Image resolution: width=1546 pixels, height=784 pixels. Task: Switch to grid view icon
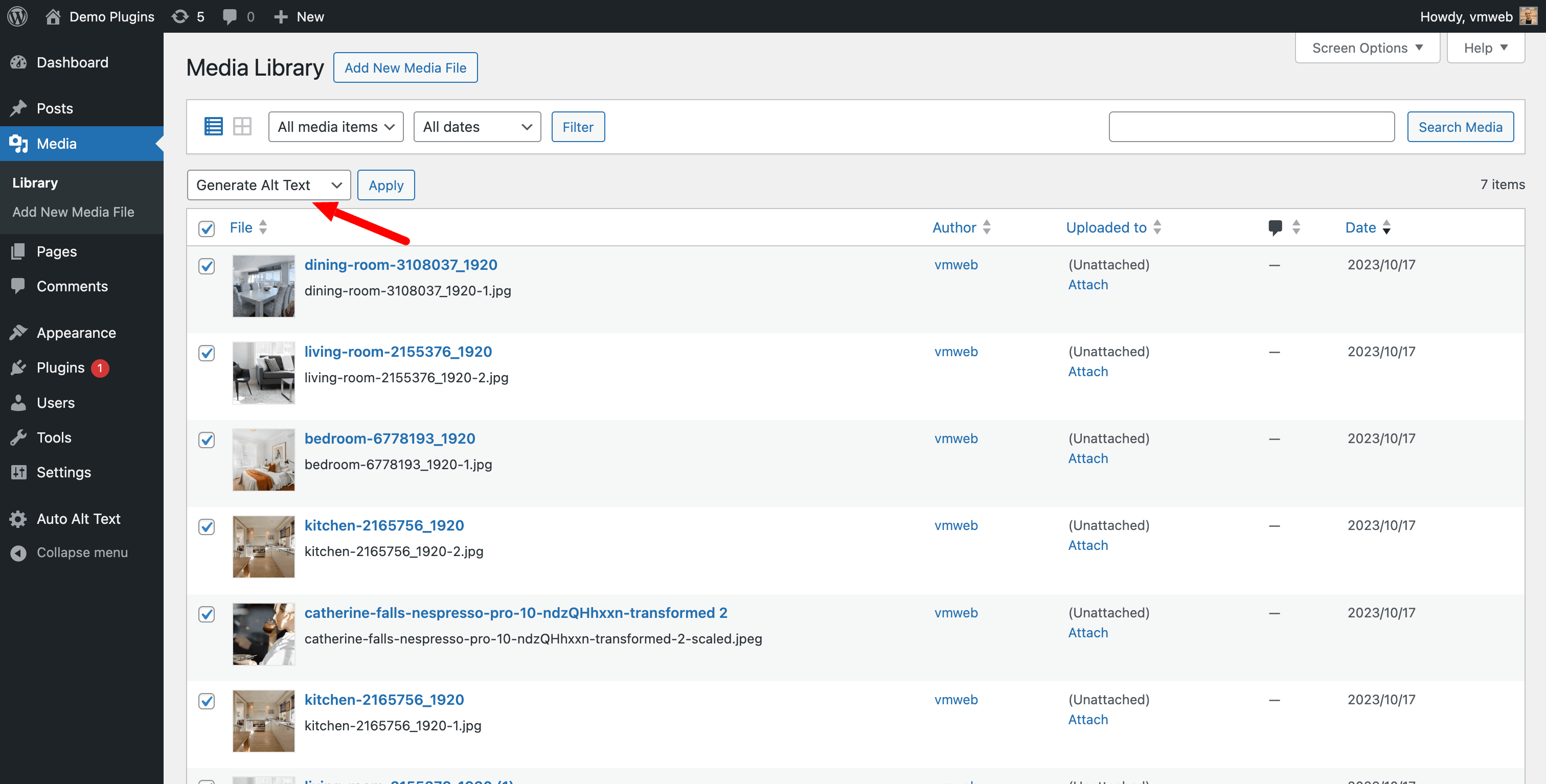click(242, 127)
